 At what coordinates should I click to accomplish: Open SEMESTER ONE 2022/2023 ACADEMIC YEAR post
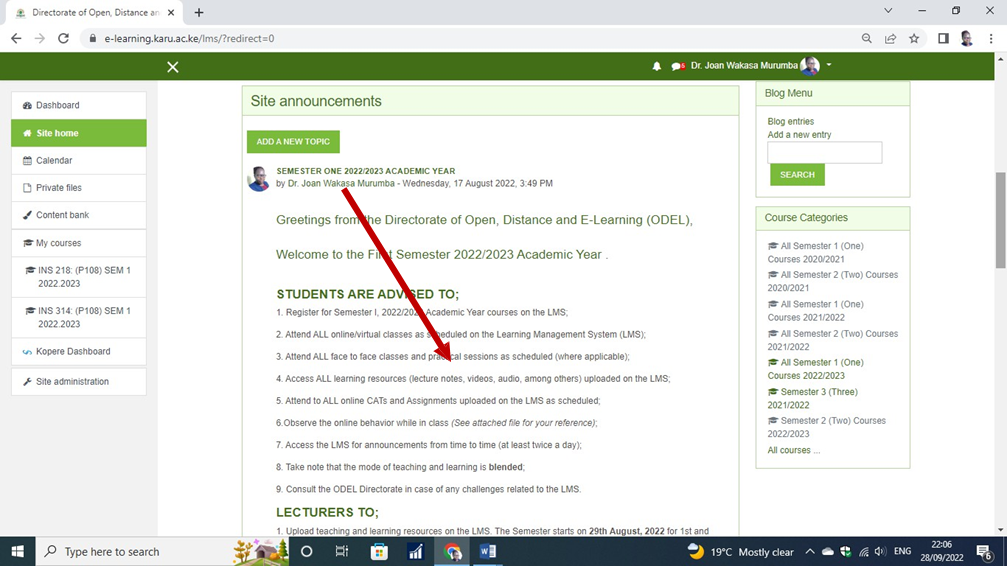point(365,171)
